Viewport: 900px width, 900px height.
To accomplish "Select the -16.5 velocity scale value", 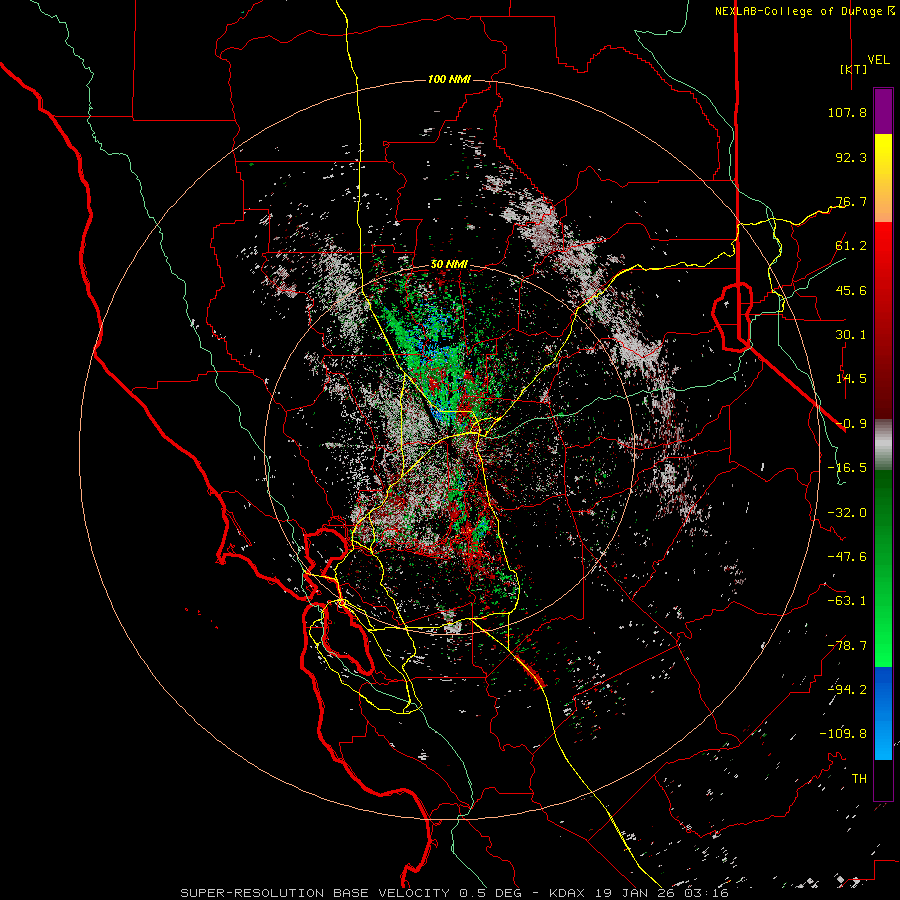I will coord(847,468).
